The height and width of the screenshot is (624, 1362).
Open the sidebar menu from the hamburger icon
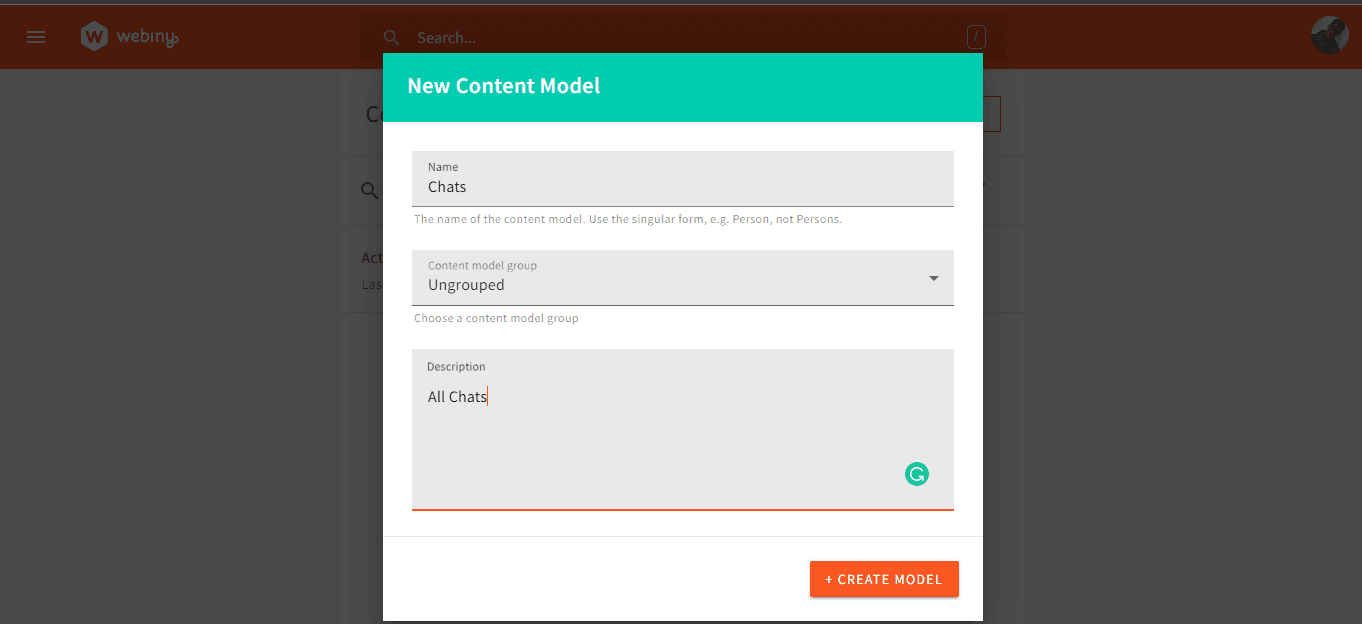click(36, 37)
